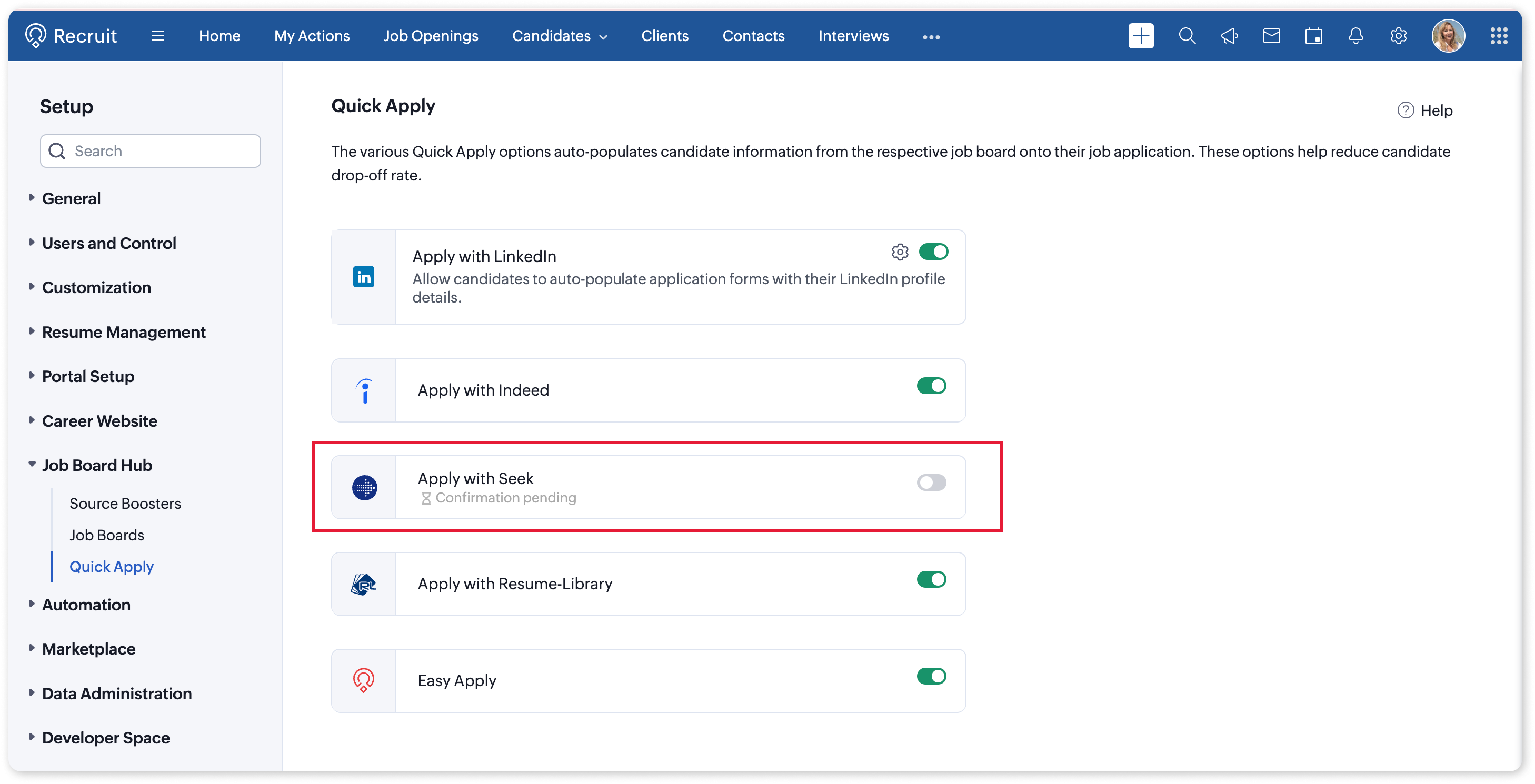
Task: Turn off Easy Apply toggle
Action: pos(931,676)
